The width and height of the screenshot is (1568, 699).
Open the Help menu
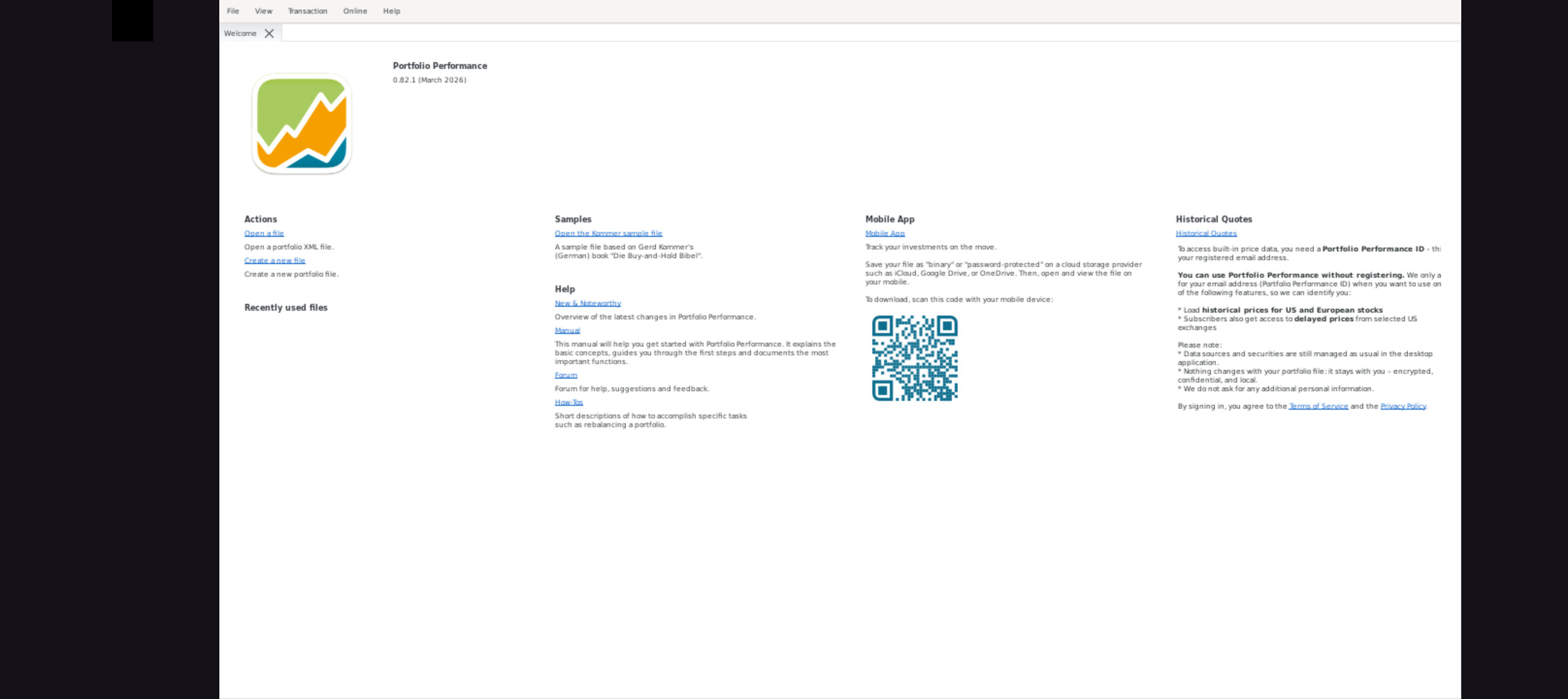[391, 11]
